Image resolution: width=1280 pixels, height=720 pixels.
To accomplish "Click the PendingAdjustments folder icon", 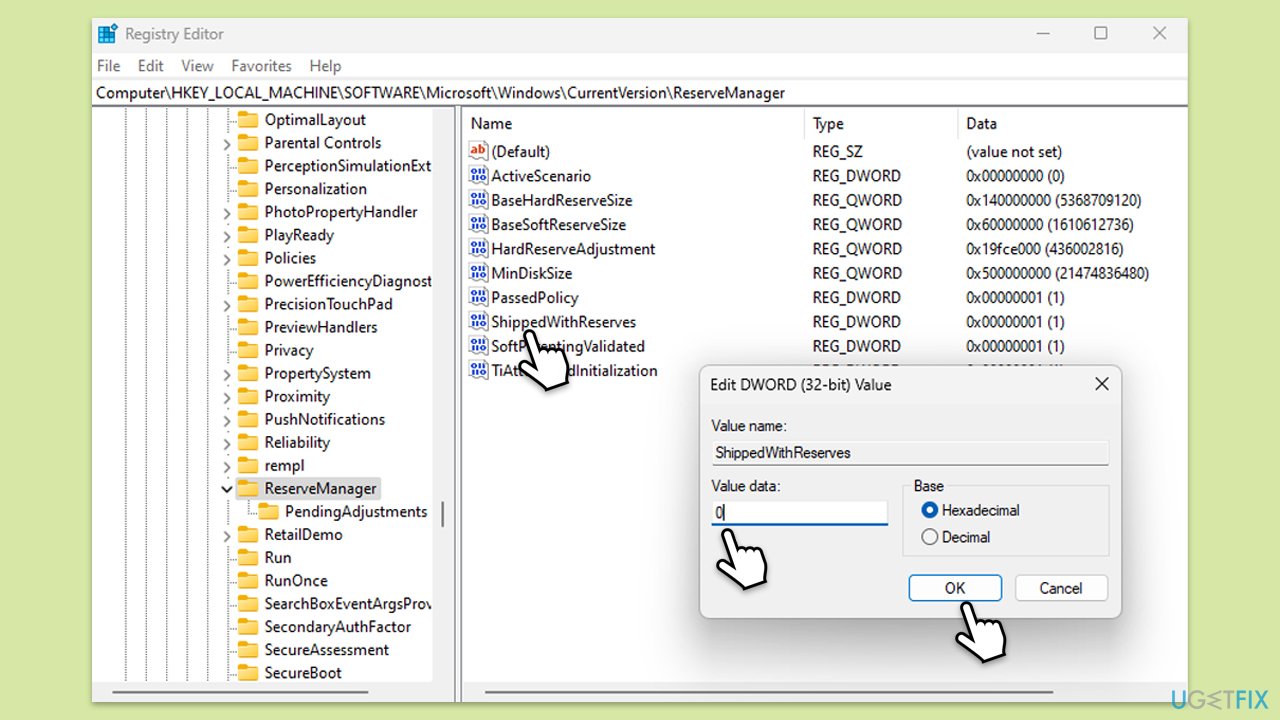I will click(268, 511).
